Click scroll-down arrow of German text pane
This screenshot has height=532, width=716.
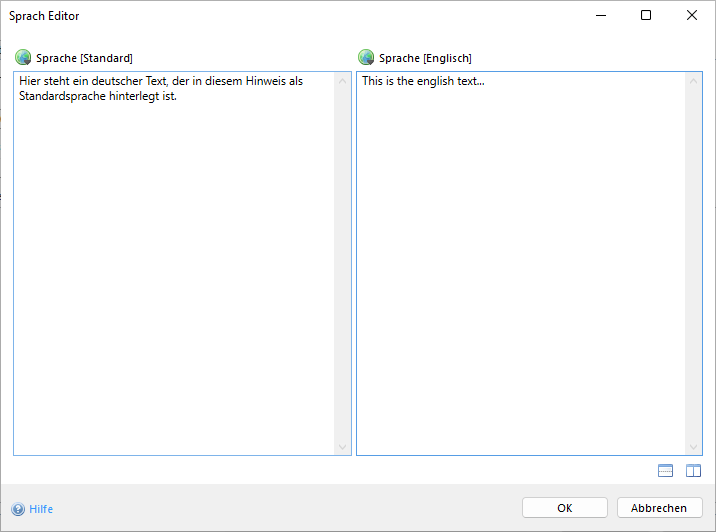pos(343,447)
